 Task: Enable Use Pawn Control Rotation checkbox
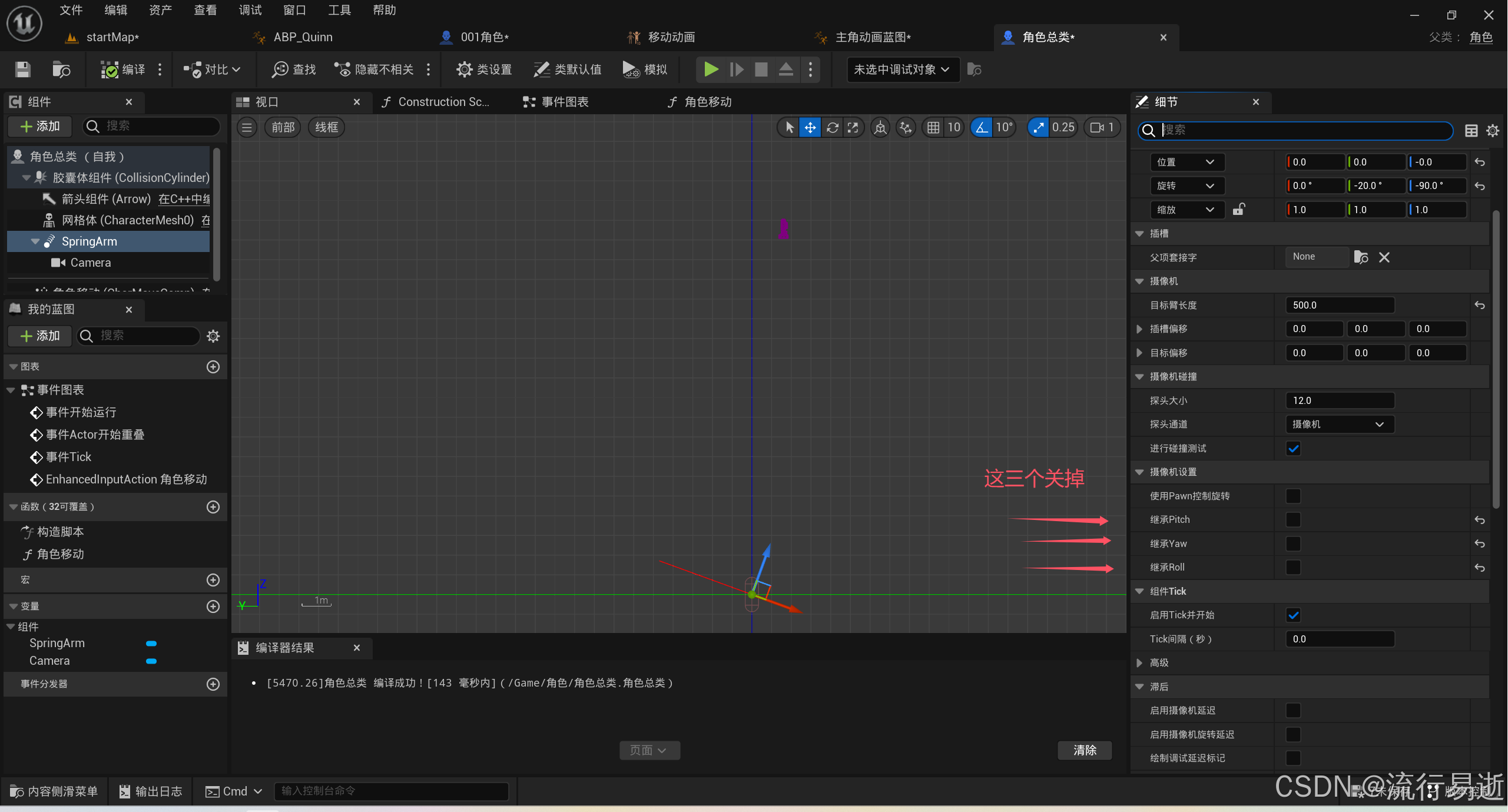coord(1293,496)
